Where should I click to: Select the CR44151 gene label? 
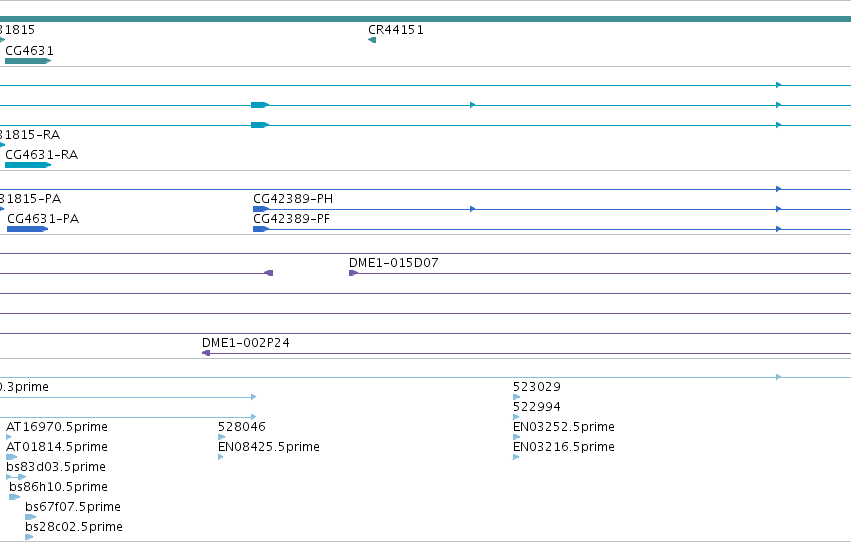pos(396,30)
